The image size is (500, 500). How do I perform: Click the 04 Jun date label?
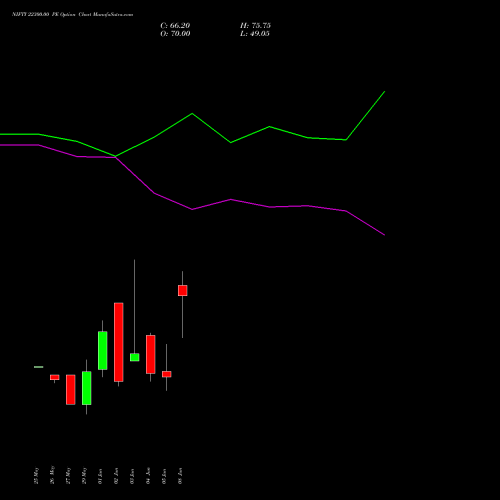tap(148, 476)
